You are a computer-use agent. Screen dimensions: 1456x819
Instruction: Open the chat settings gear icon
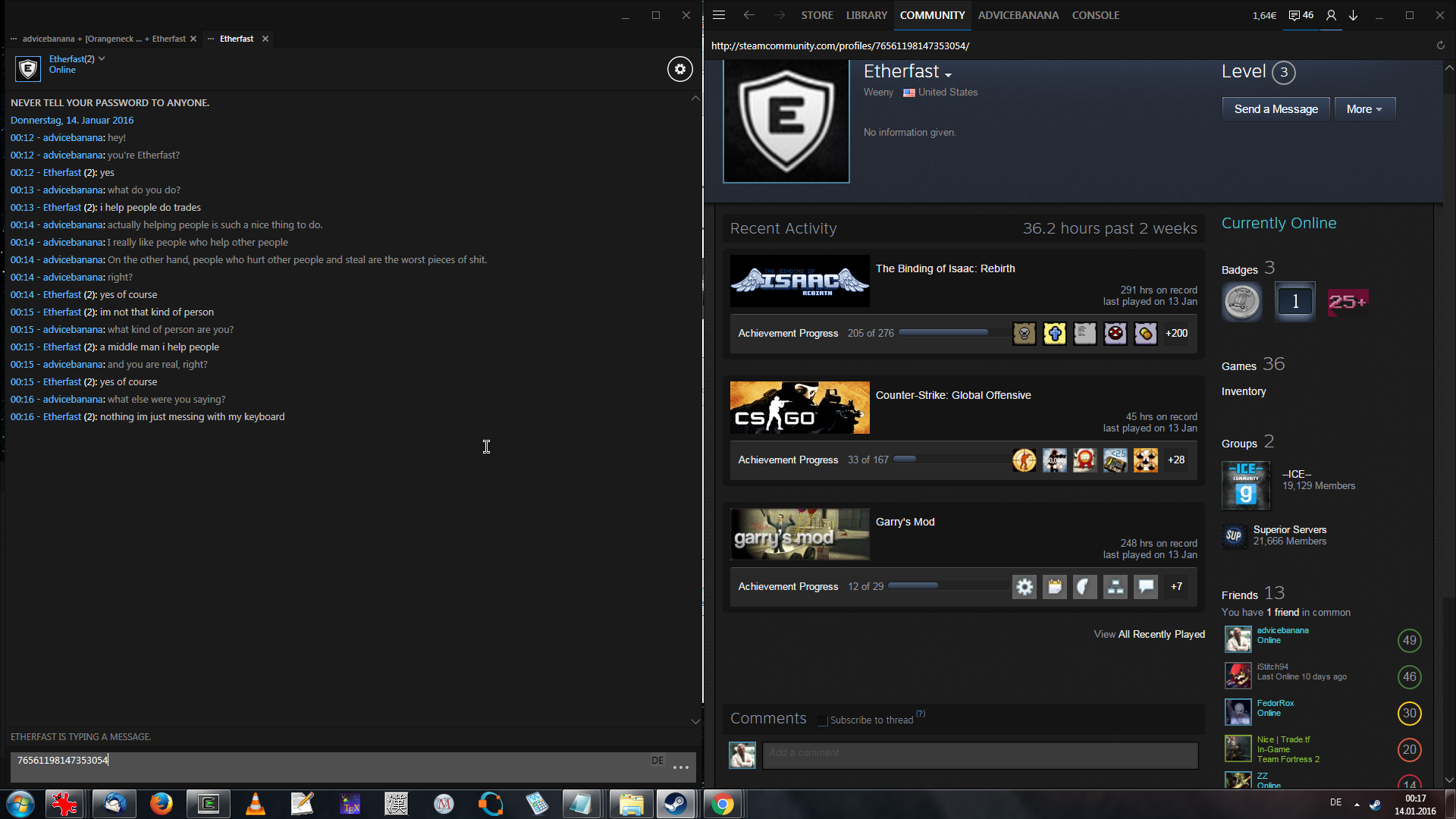pos(679,69)
